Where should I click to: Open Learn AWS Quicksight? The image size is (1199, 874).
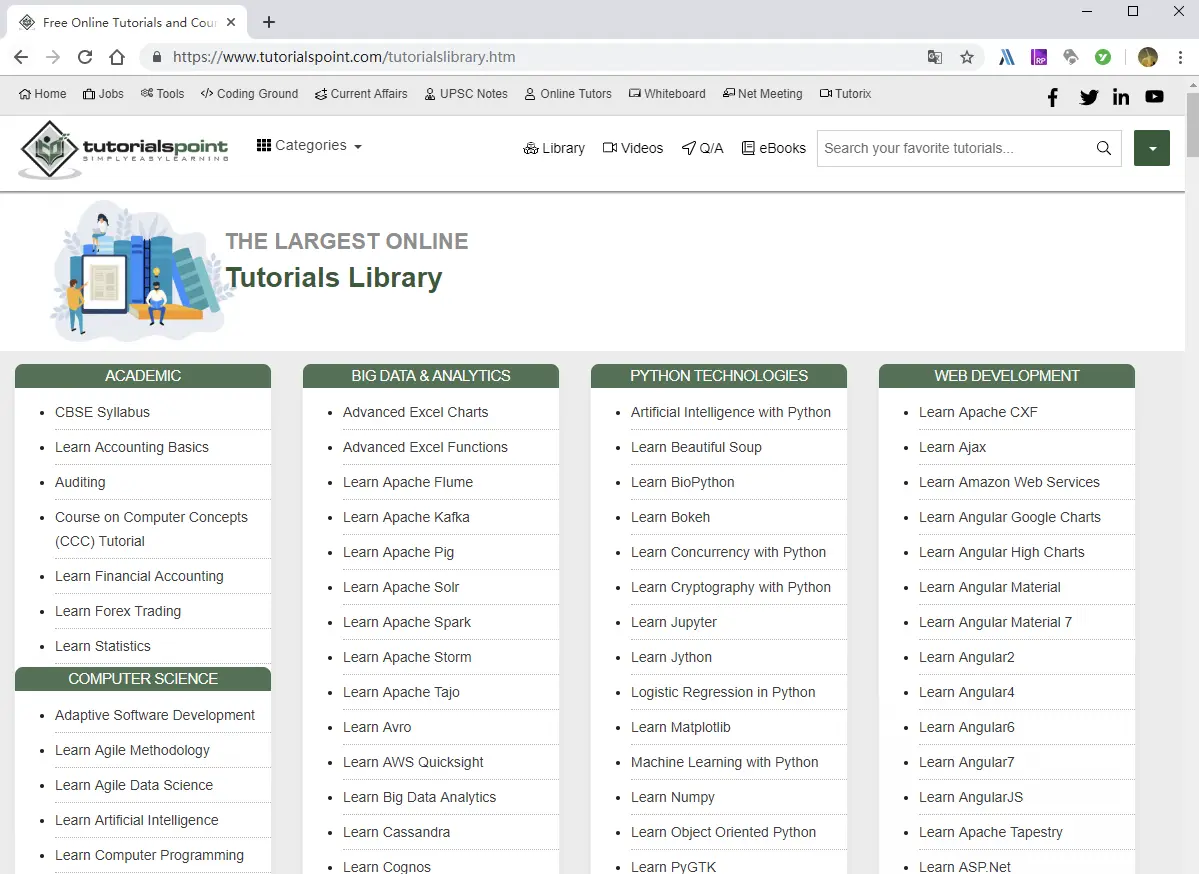413,762
